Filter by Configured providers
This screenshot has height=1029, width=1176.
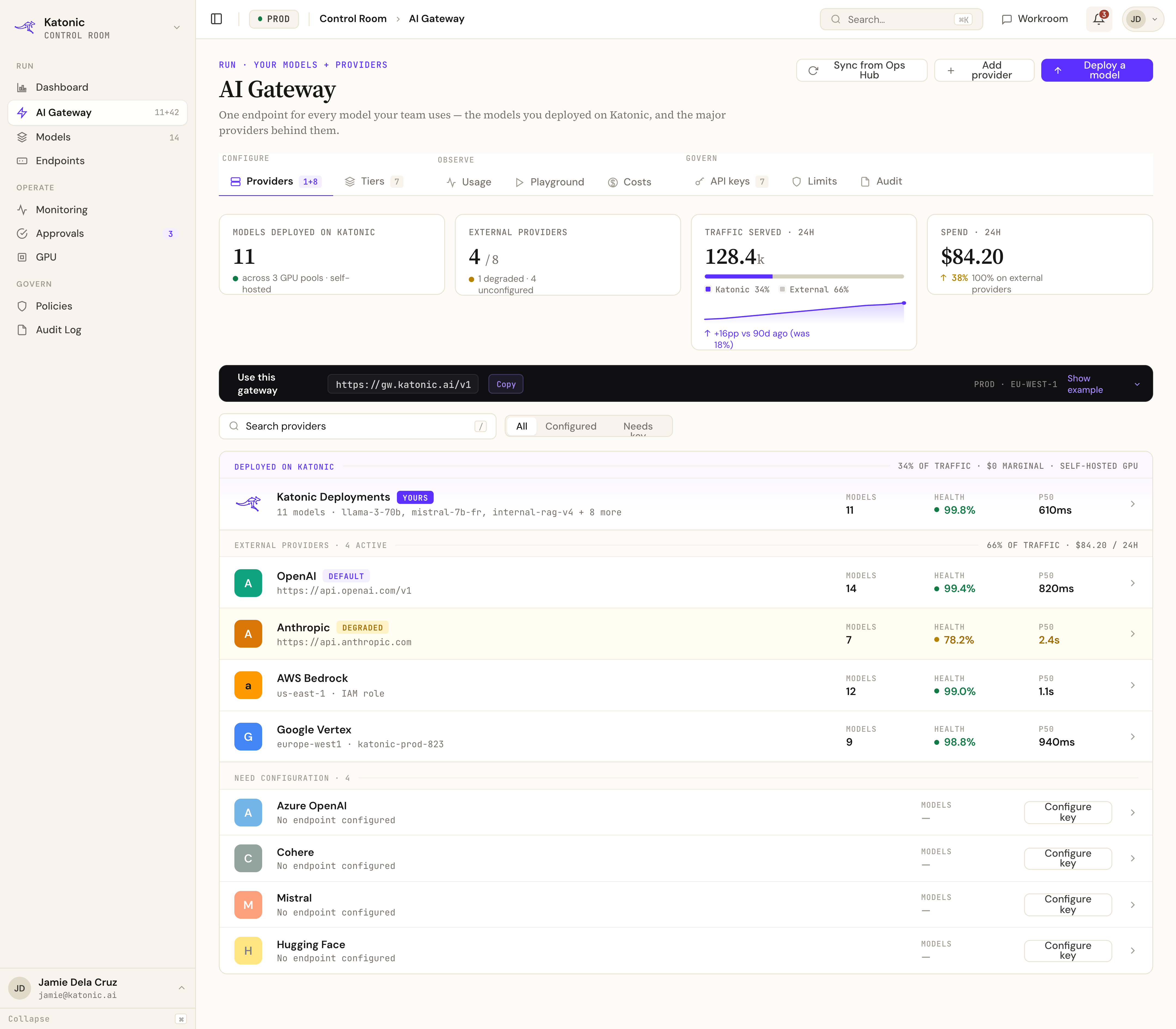coord(571,426)
